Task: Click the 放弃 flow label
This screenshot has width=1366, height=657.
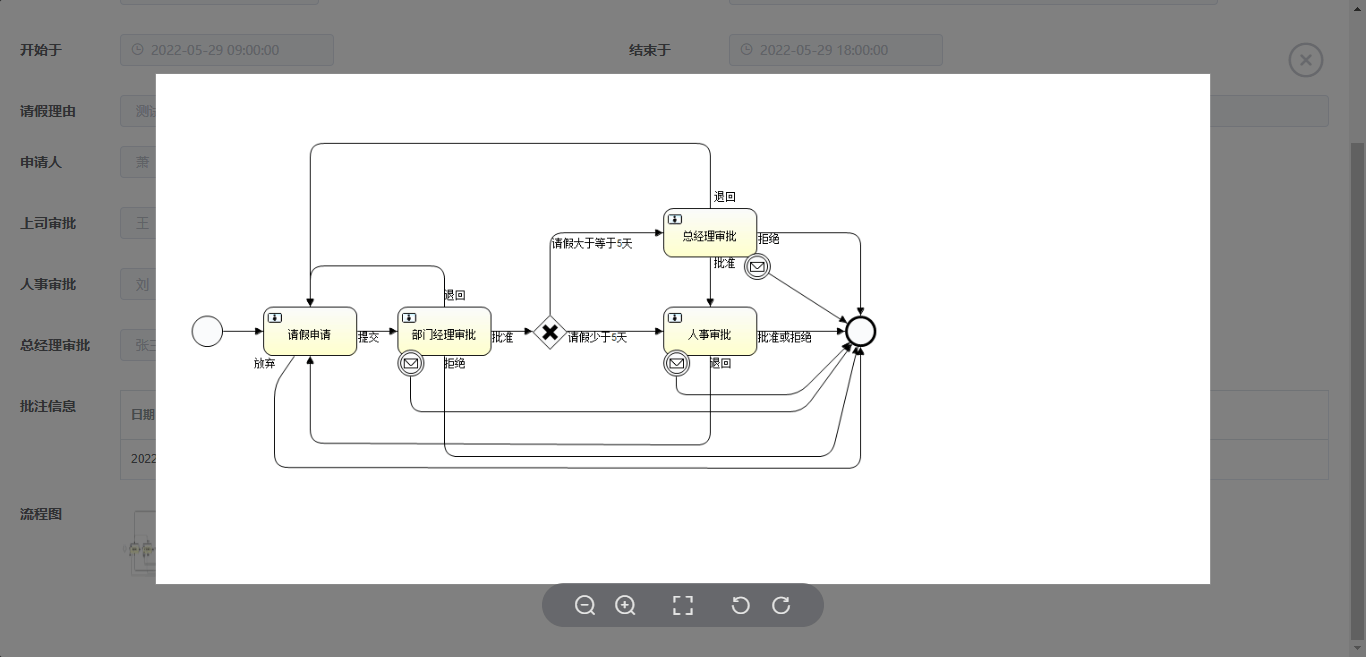Action: tap(264, 363)
